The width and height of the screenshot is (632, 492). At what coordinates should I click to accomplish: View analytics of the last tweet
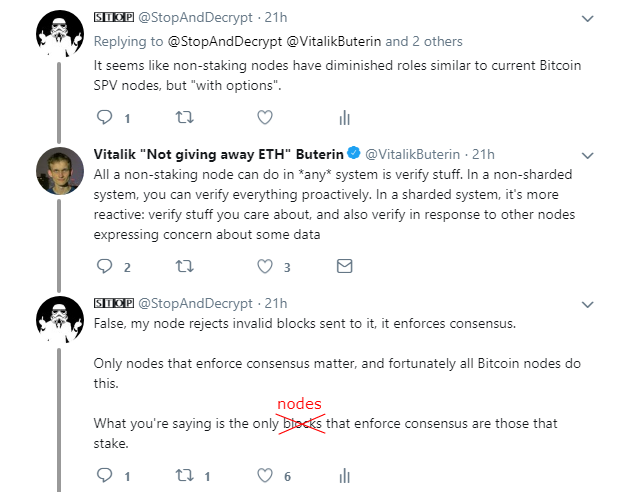pyautogui.click(x=345, y=475)
